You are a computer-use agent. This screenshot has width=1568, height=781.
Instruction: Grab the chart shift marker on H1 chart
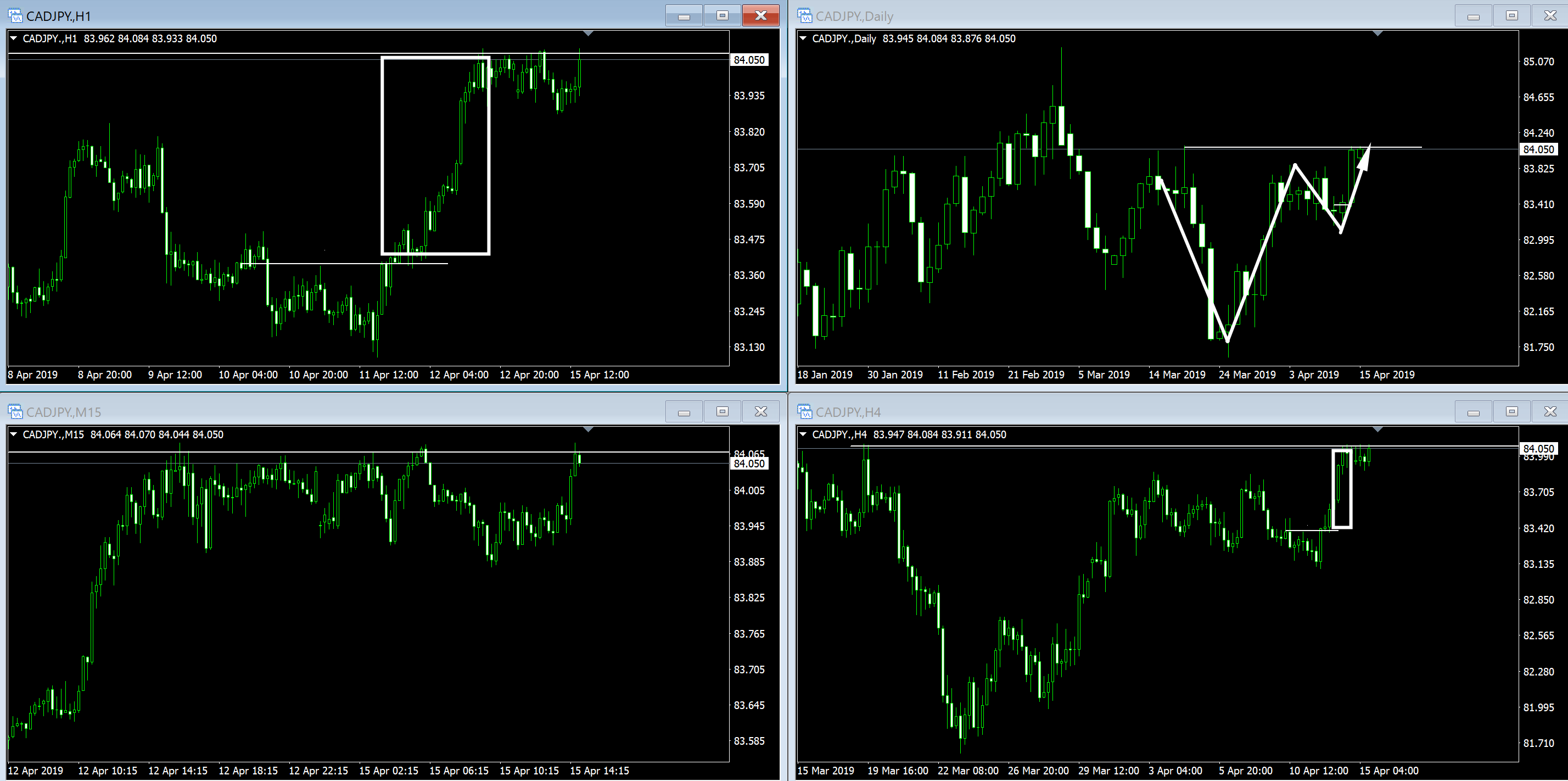(x=587, y=34)
